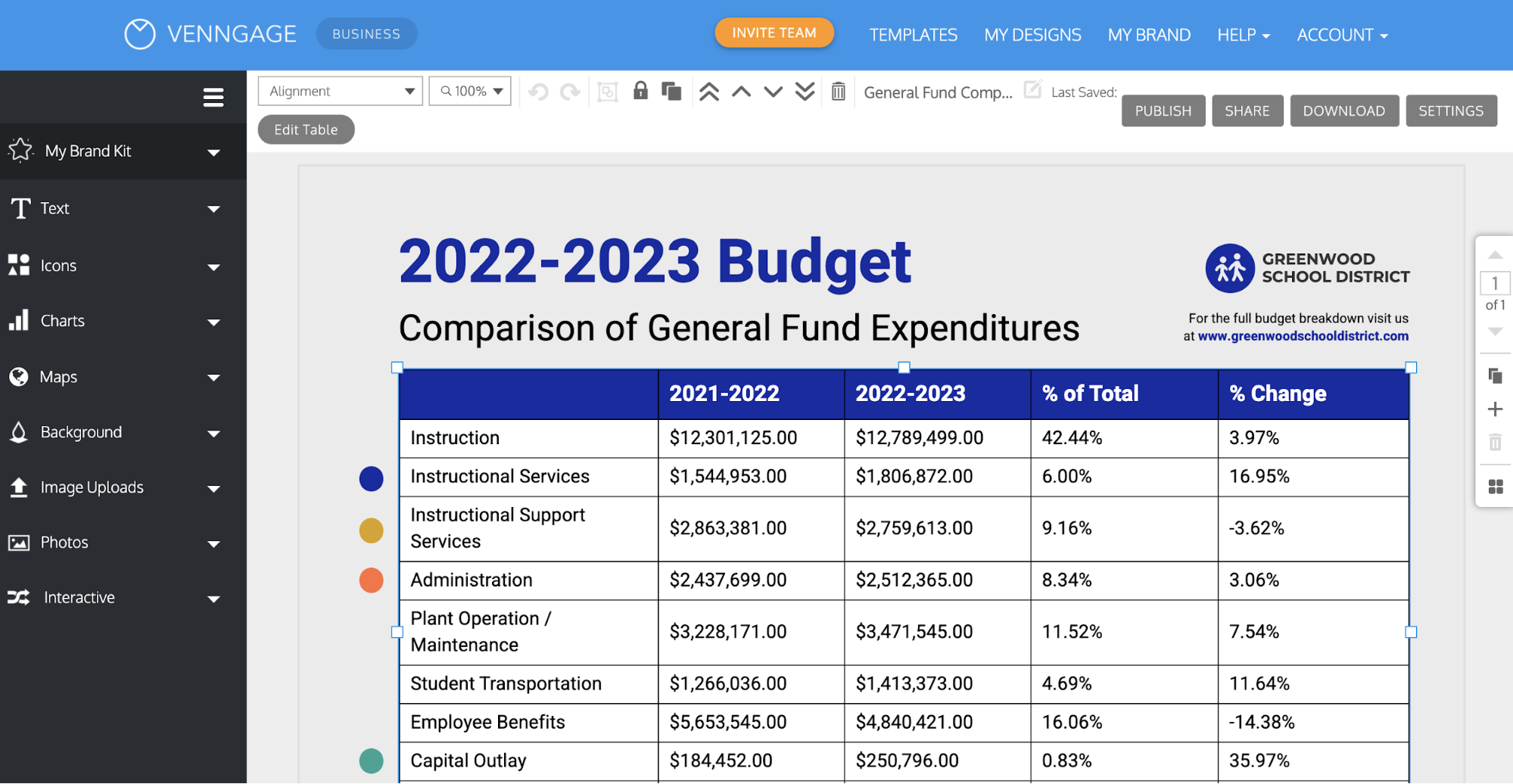The height and width of the screenshot is (784, 1513).
Task: Add a new page with plus icon
Action: pos(1495,409)
